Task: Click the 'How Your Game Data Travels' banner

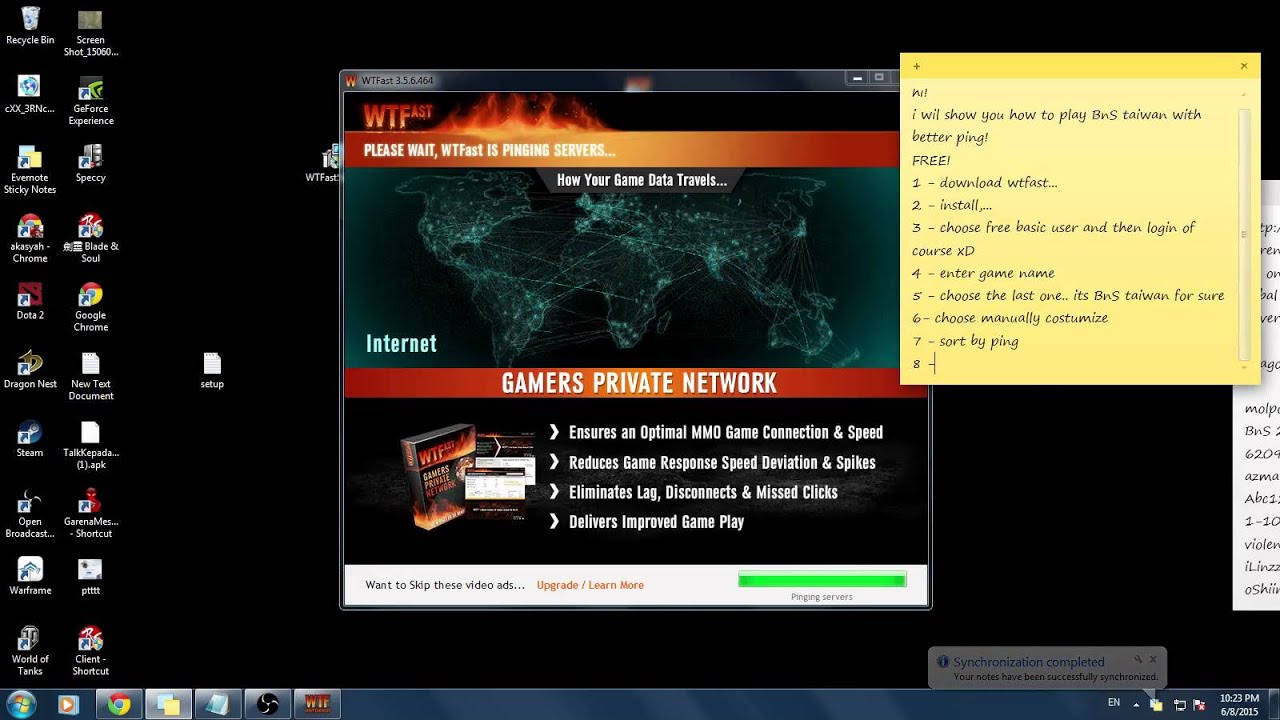Action: pos(641,180)
